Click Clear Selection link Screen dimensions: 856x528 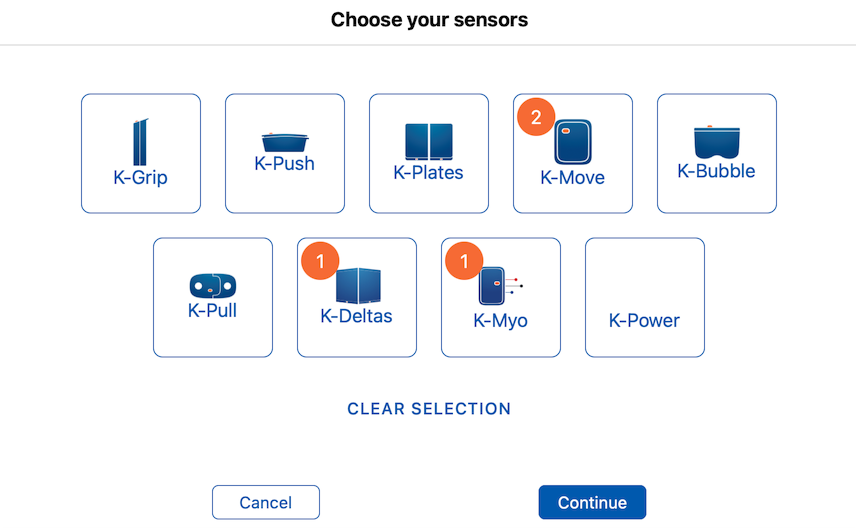pyautogui.click(x=429, y=408)
